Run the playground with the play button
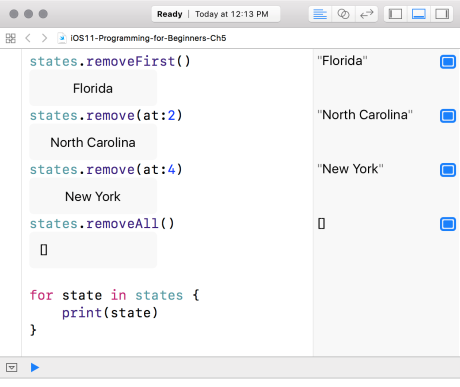460x387 pixels. click(35, 367)
